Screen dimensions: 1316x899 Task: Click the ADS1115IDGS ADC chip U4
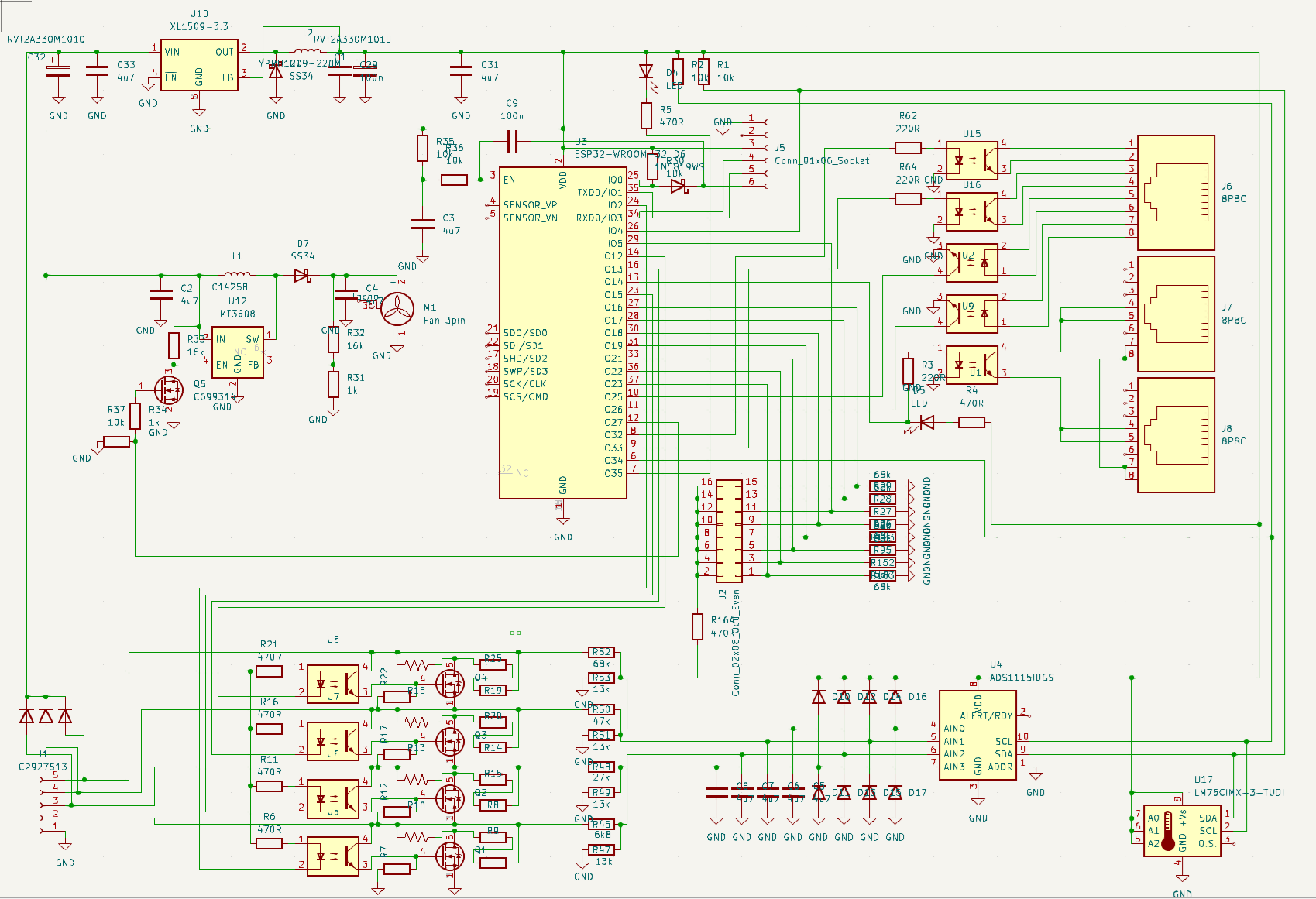(x=978, y=735)
